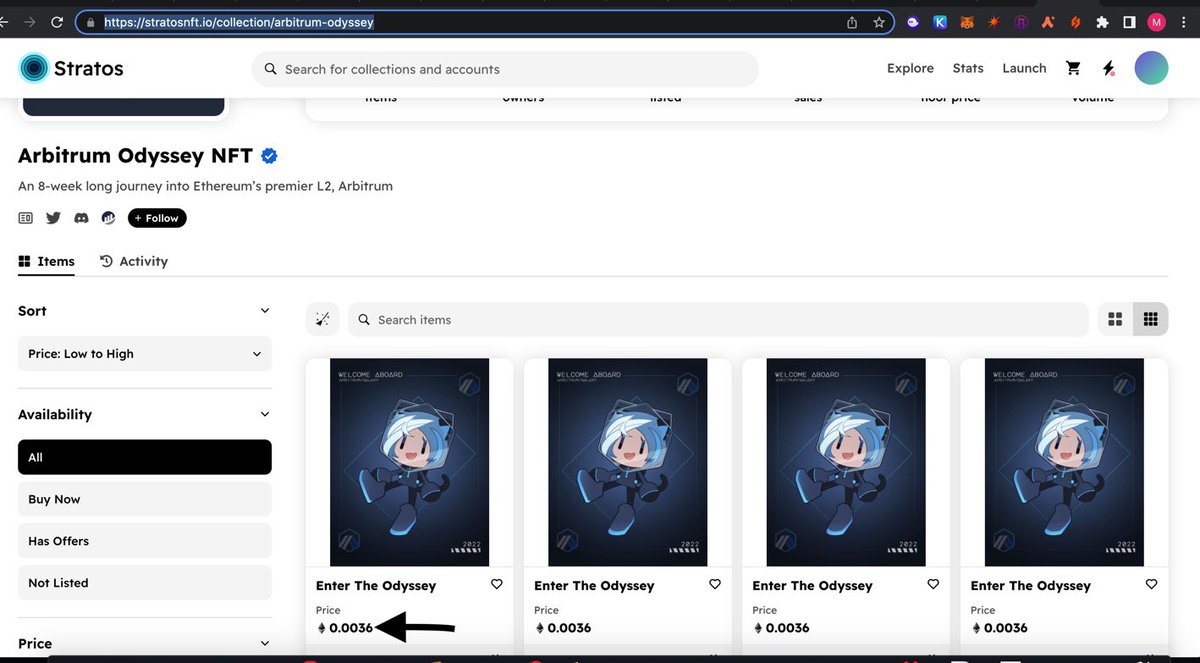Open the gradient account avatar on Stratos
The height and width of the screenshot is (663, 1200).
click(1151, 68)
